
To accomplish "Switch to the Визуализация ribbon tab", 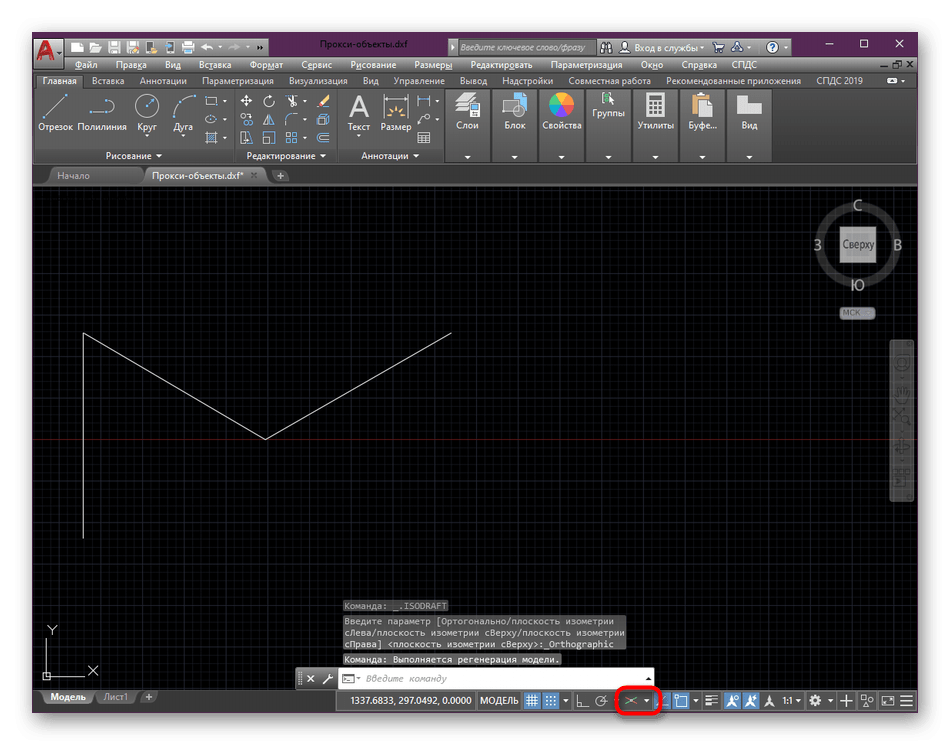I will pos(318,81).
